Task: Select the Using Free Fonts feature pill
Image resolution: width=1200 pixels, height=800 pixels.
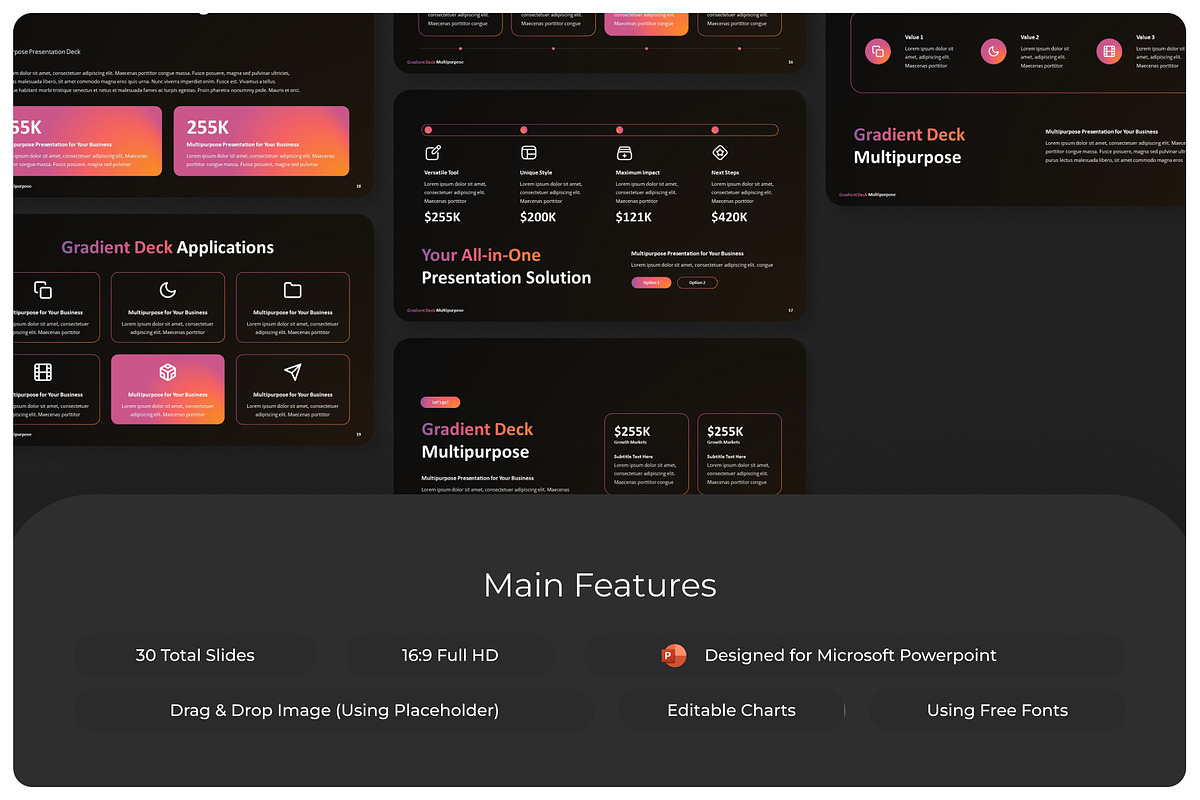Action: (x=997, y=710)
